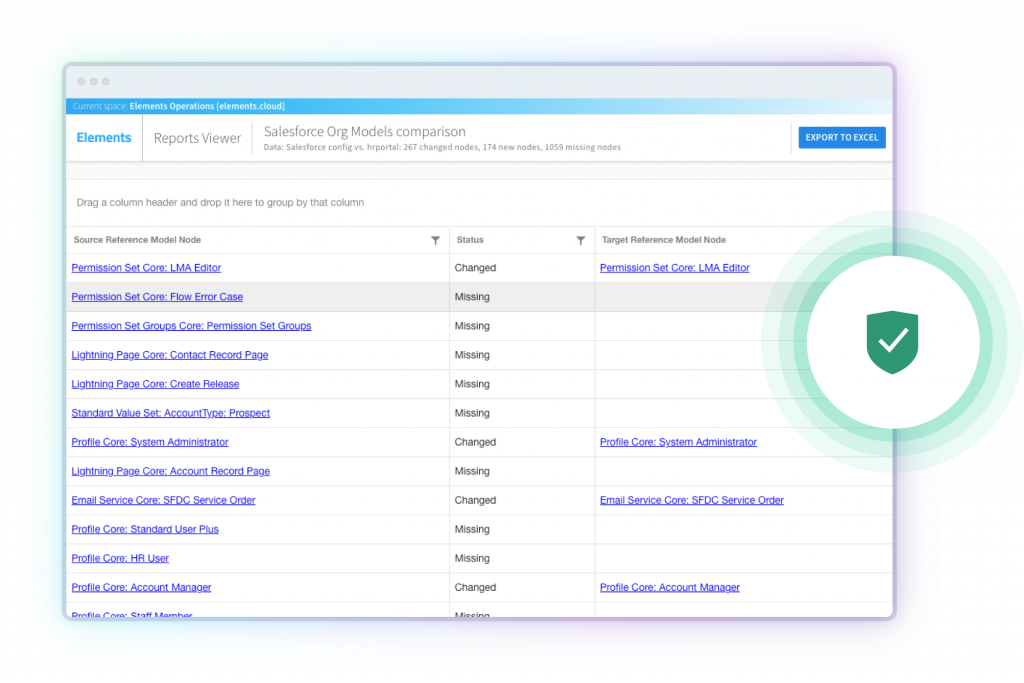Open the Status column filter icon
The image size is (1024, 683).
click(x=581, y=241)
